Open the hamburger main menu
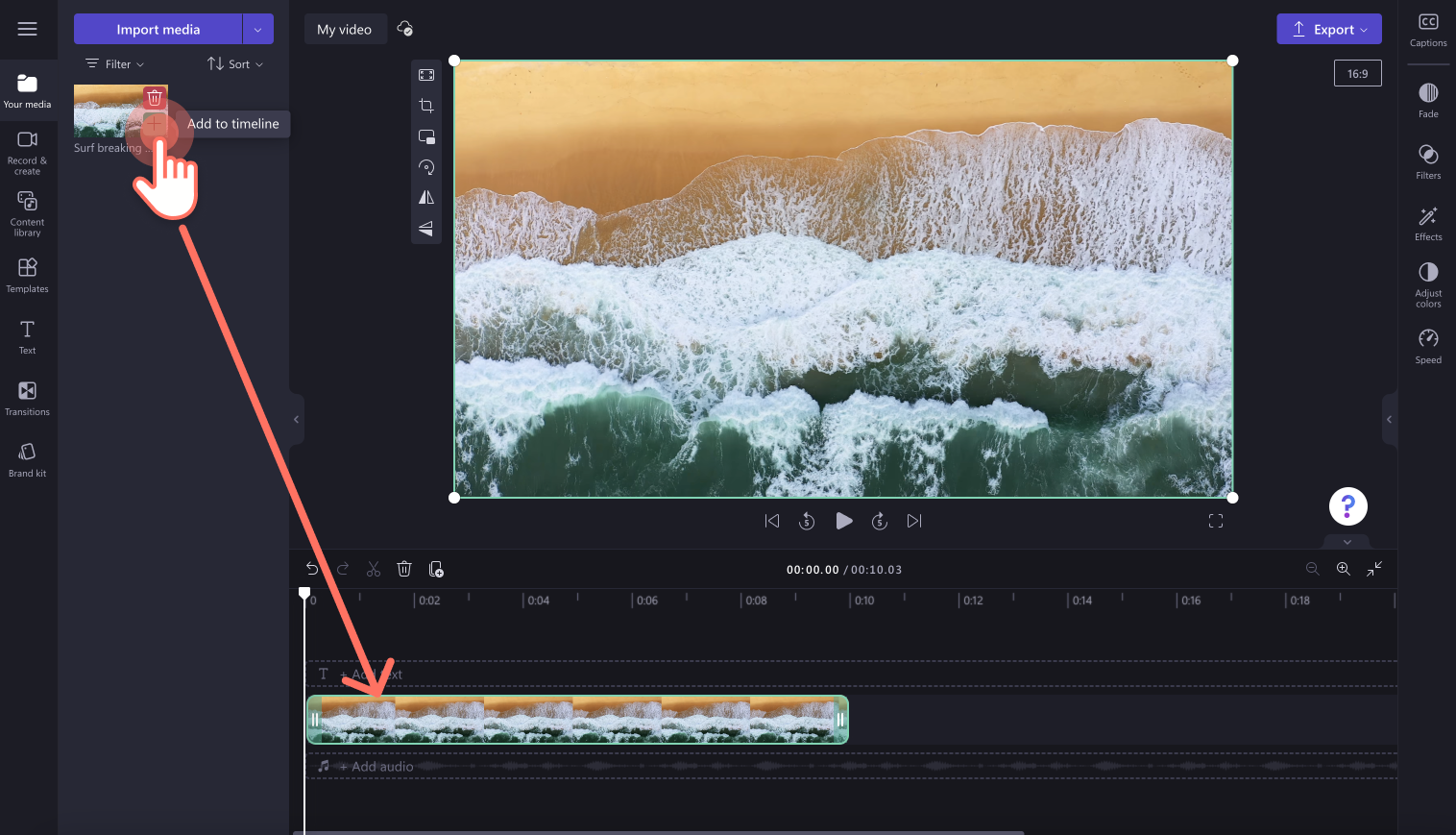Viewport: 1456px width, 835px height. tap(27, 29)
